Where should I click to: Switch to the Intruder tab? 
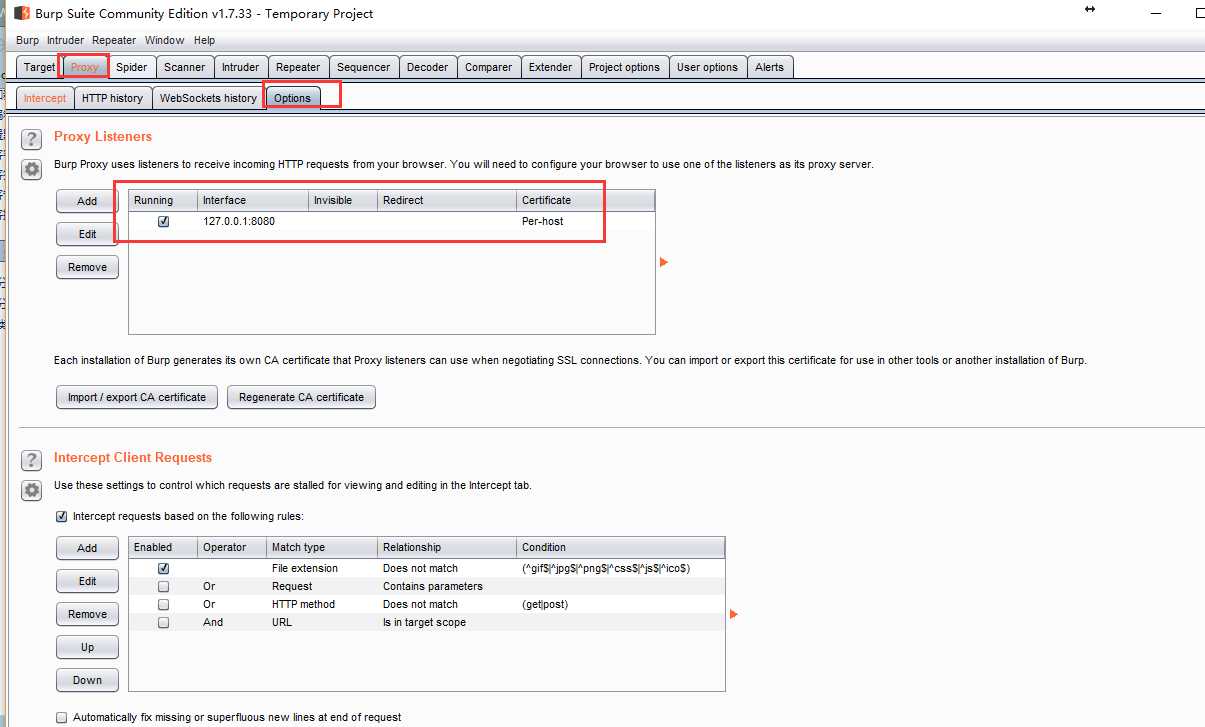click(x=241, y=67)
